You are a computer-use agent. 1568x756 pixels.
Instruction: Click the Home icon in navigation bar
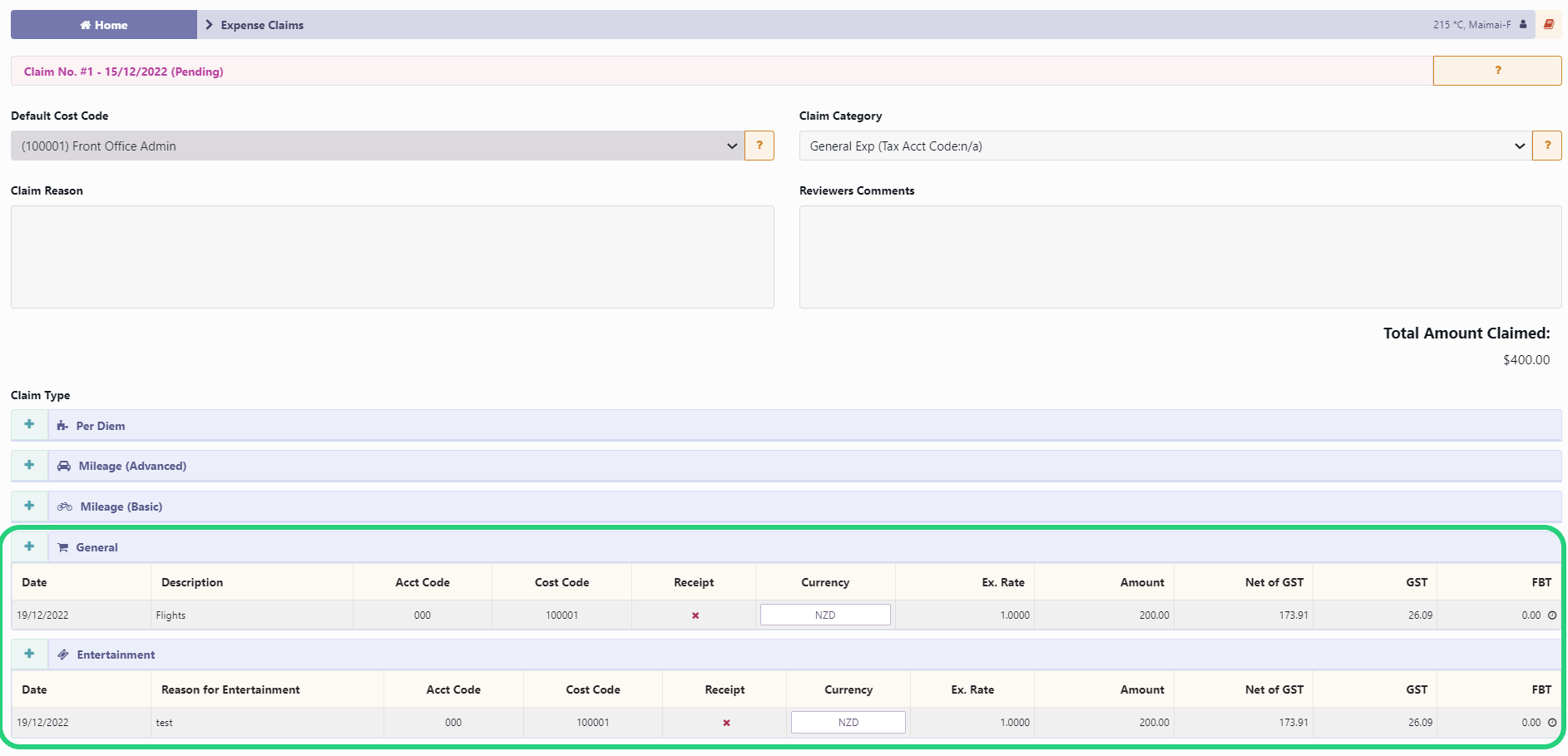85,24
